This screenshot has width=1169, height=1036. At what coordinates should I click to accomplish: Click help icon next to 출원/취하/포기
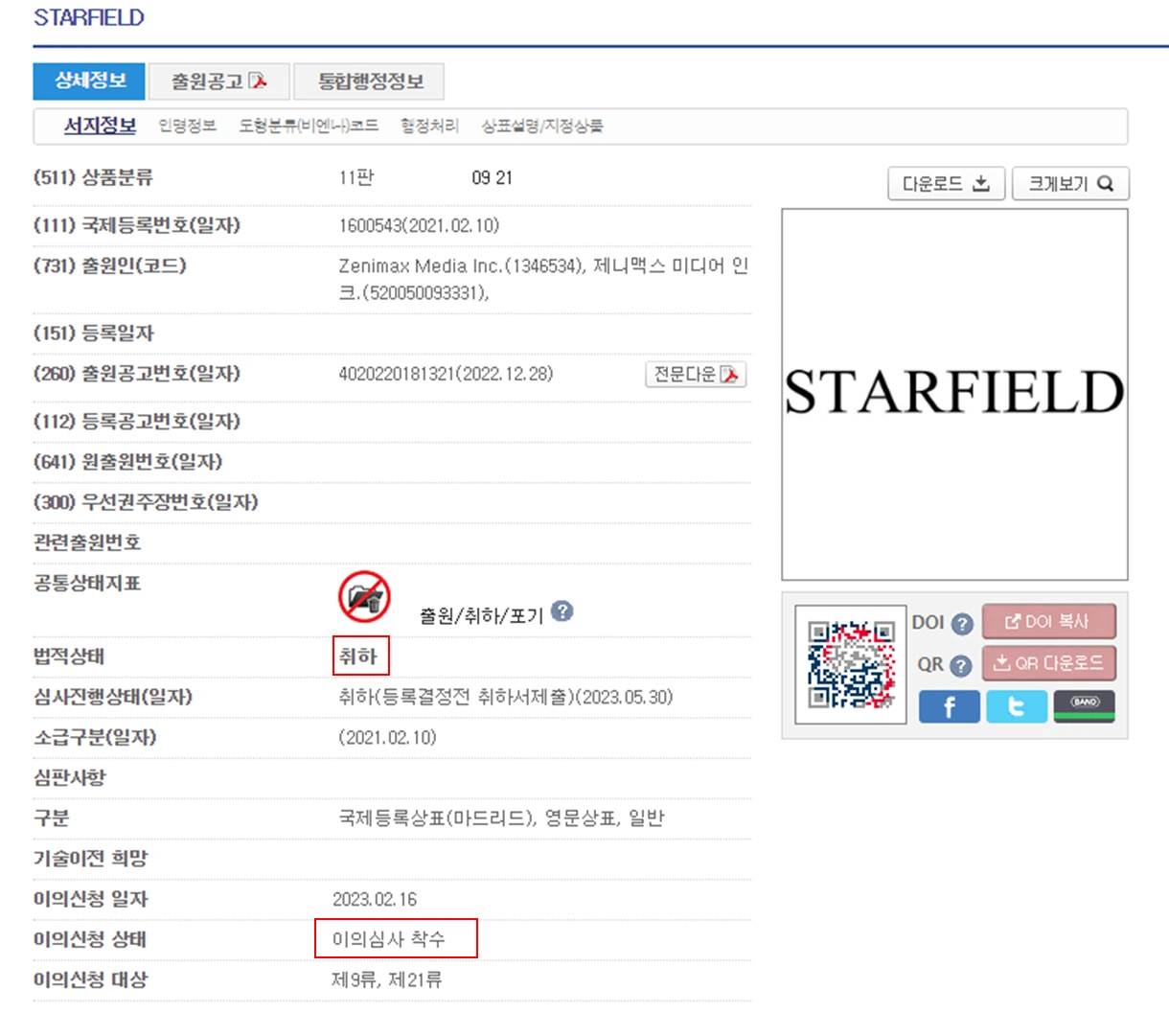562,610
